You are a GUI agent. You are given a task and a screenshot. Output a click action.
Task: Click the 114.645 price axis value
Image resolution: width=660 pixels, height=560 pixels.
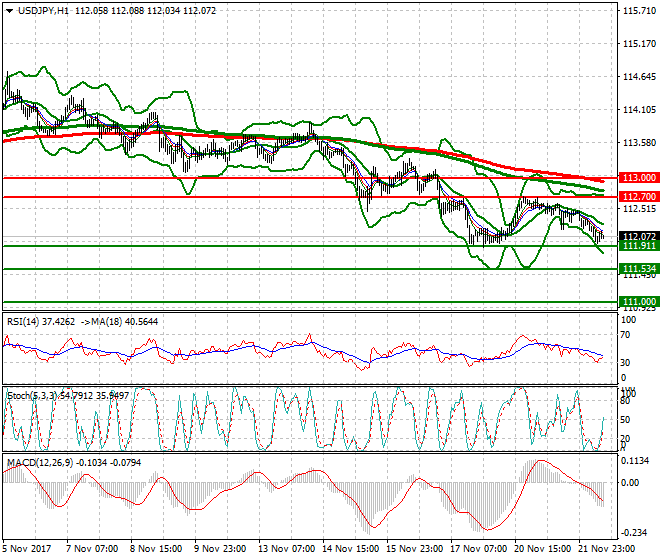tap(639, 77)
